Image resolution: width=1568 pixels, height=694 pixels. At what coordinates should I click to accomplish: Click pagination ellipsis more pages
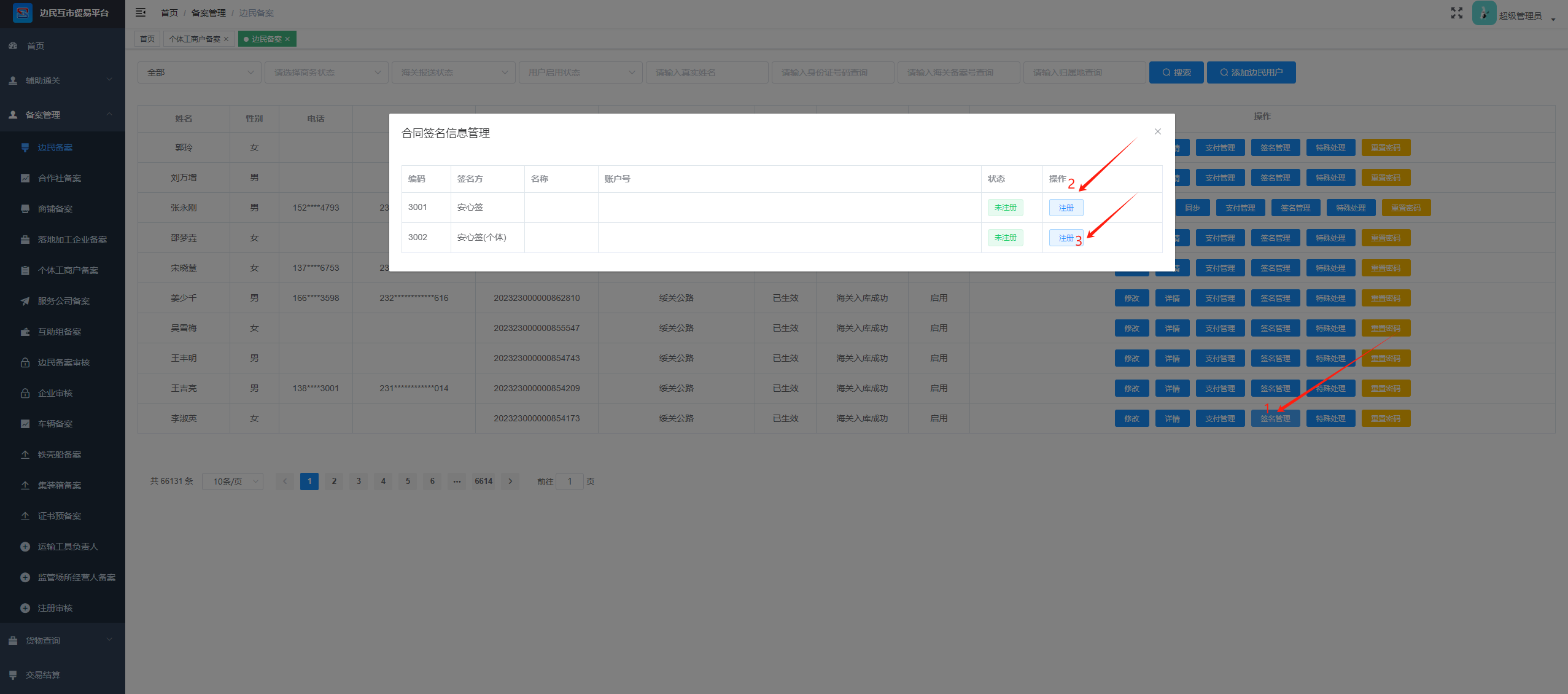pyautogui.click(x=457, y=482)
